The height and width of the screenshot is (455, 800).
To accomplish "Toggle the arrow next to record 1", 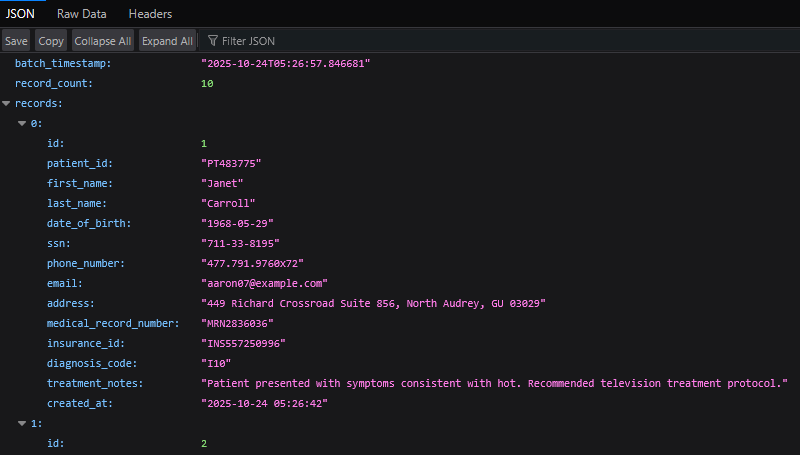I will pos(22,423).
